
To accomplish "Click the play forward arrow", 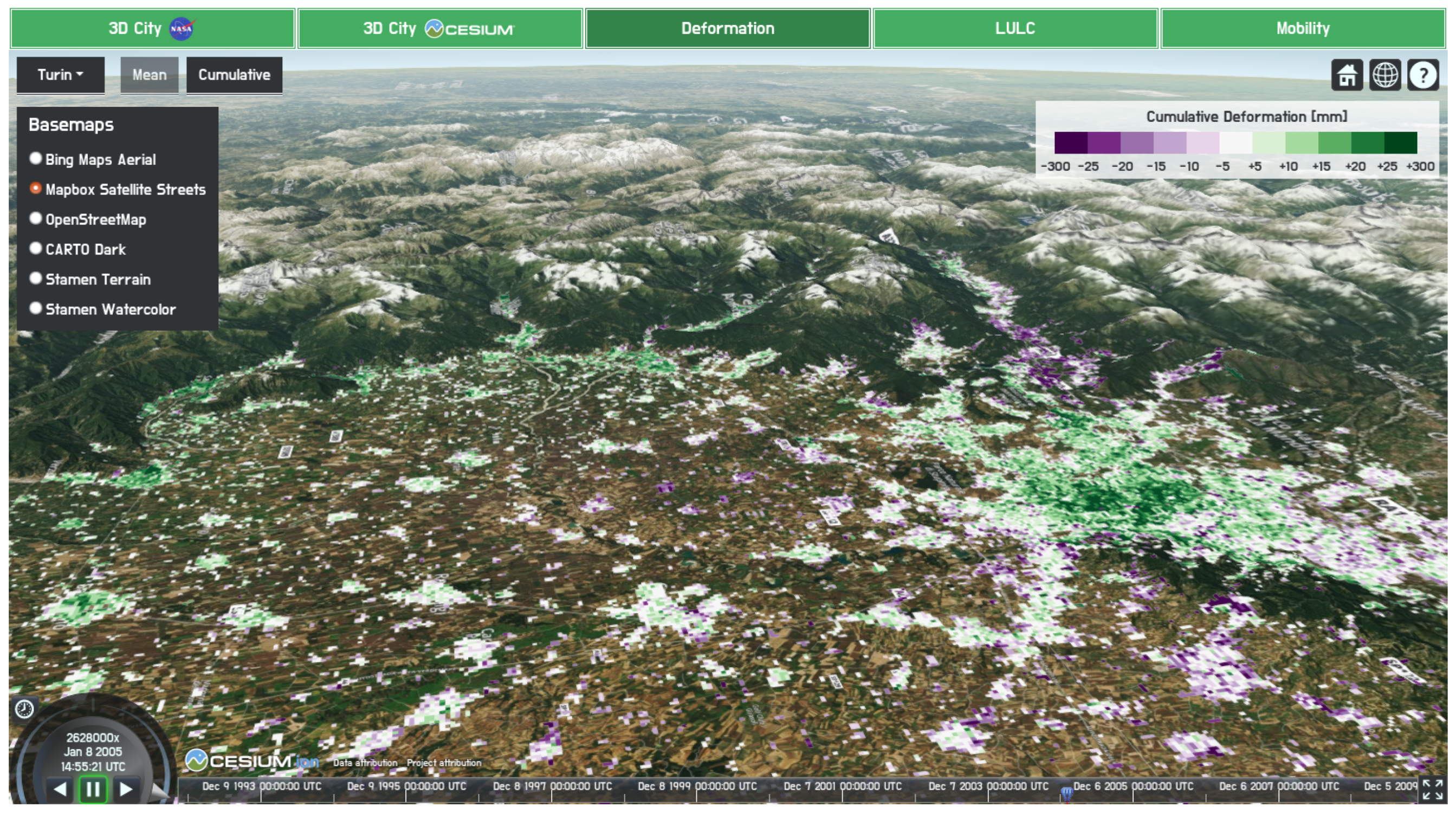I will (126, 789).
